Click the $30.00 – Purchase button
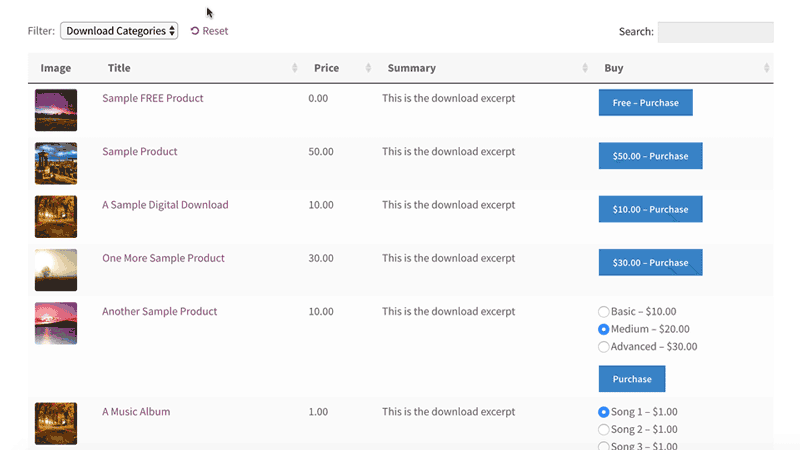This screenshot has height=450, width=800. (x=651, y=262)
